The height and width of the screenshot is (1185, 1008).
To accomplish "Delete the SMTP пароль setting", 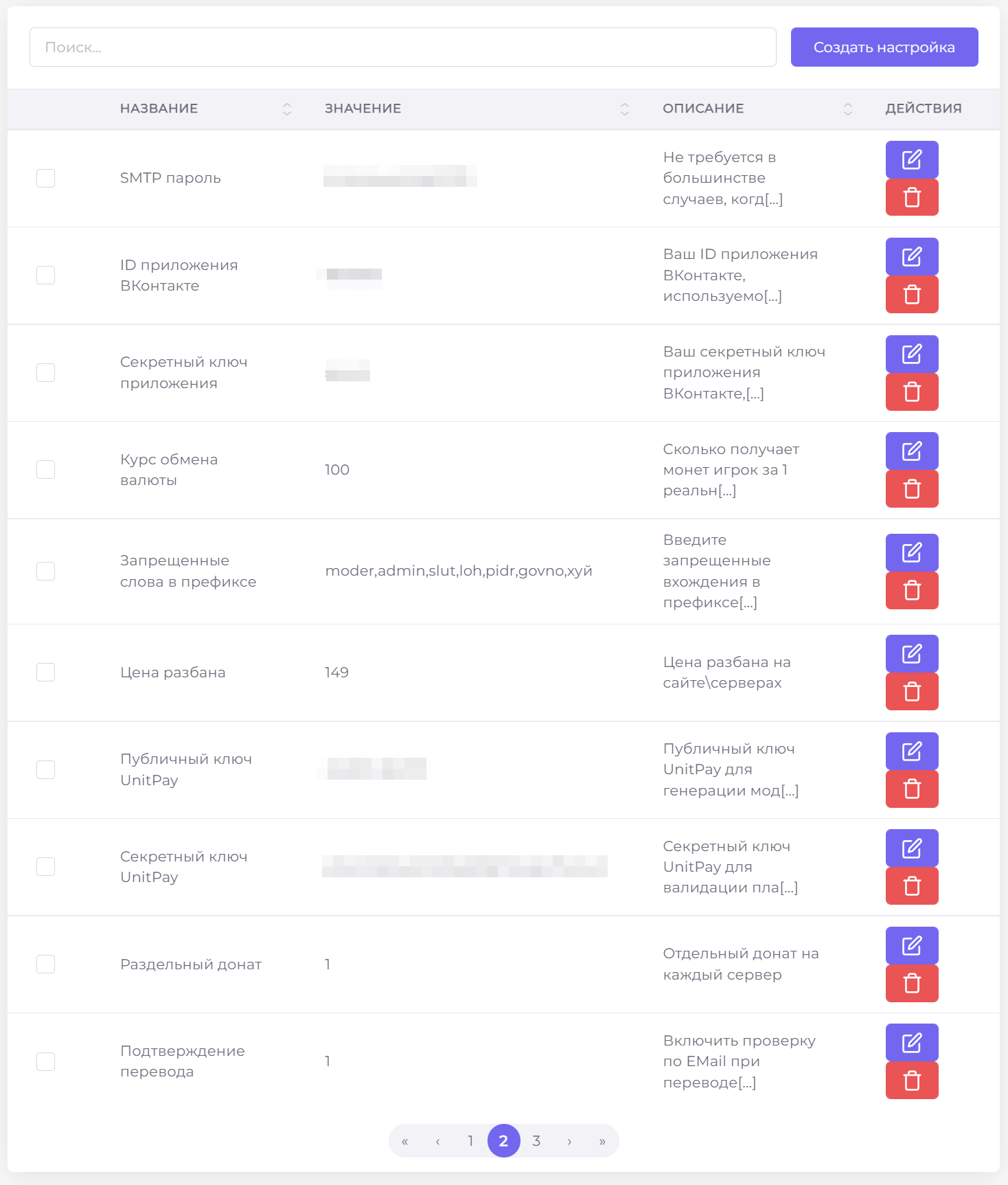I will coord(912,197).
